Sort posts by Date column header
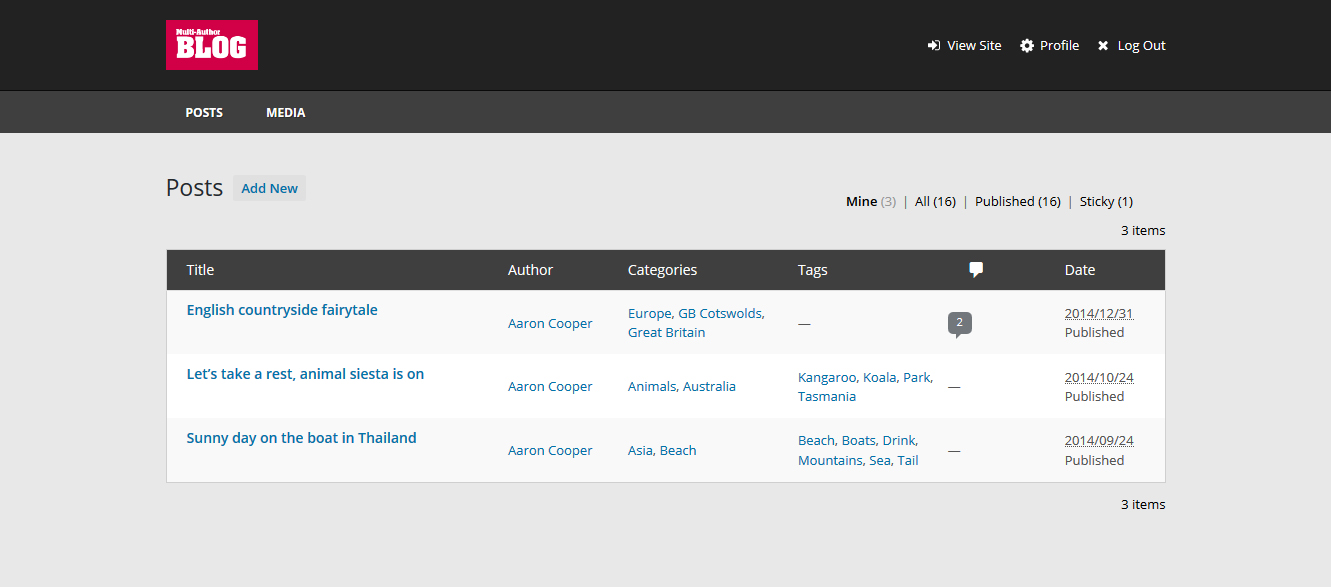The height and width of the screenshot is (587, 1331). tap(1080, 270)
